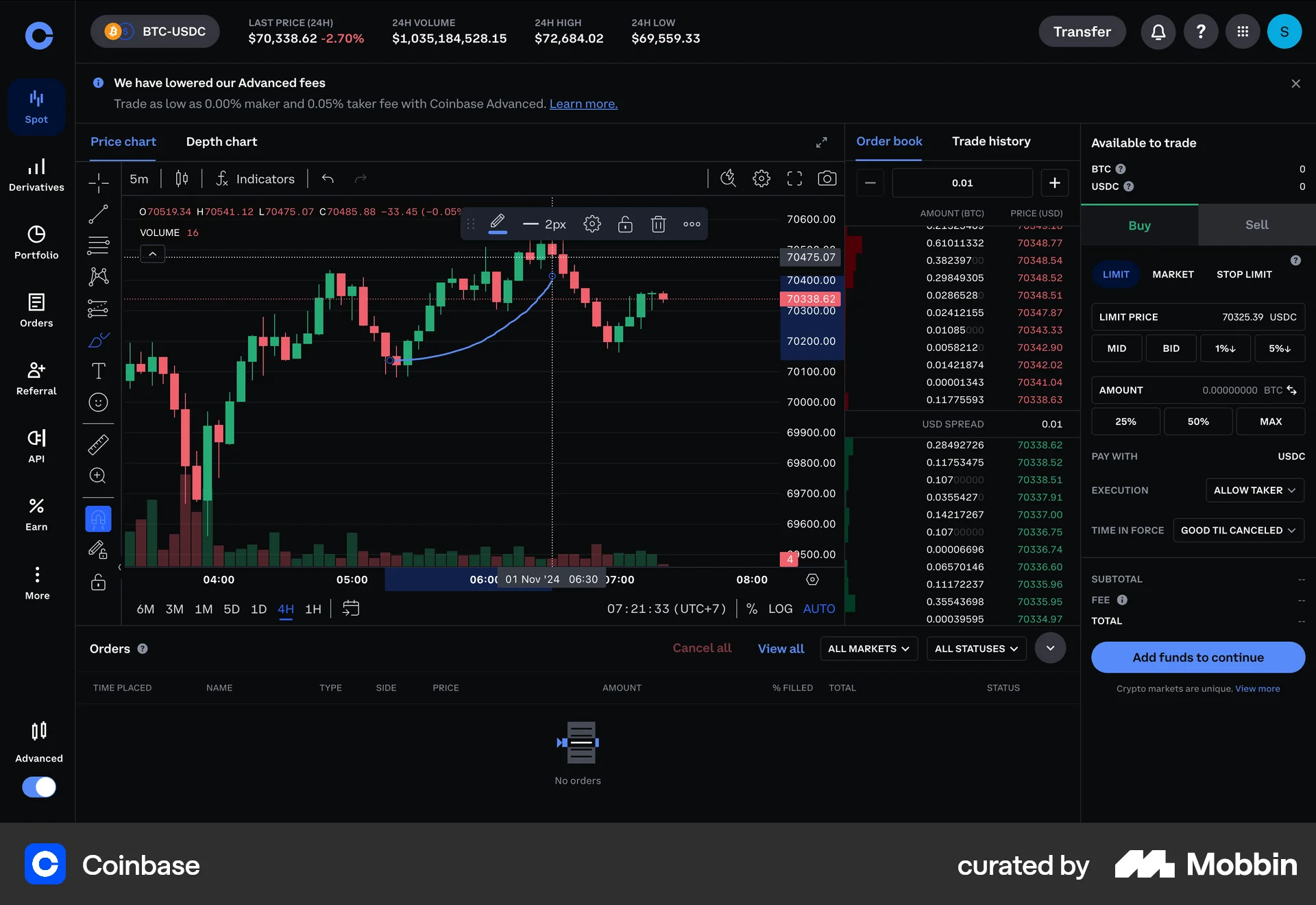
Task: Toggle the Magnet snap tool
Action: point(98,519)
